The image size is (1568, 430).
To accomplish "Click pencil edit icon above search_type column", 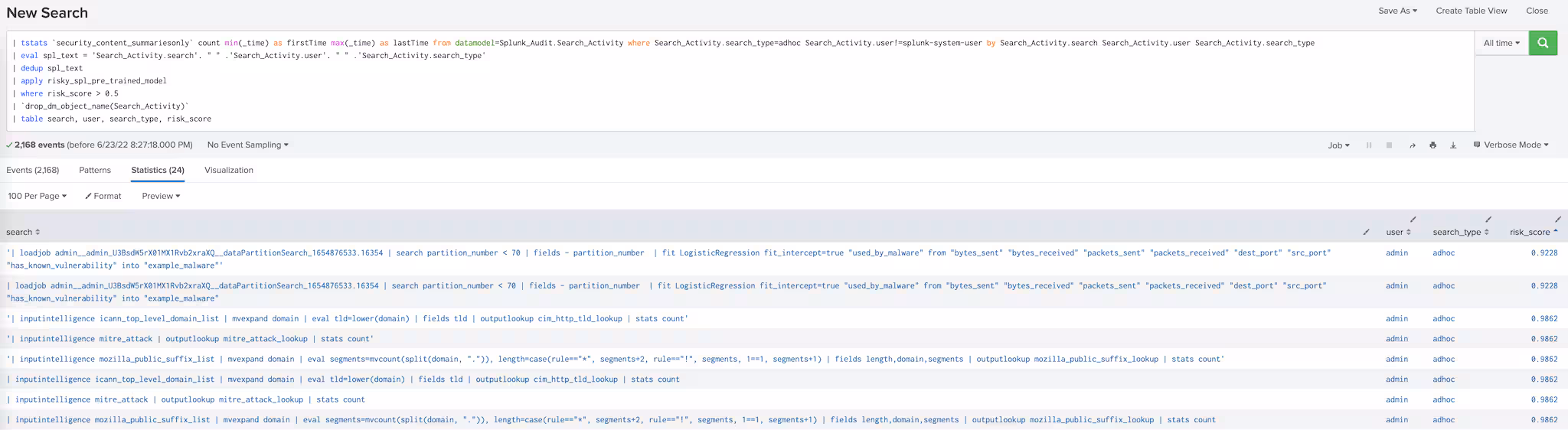I will [x=1488, y=220].
